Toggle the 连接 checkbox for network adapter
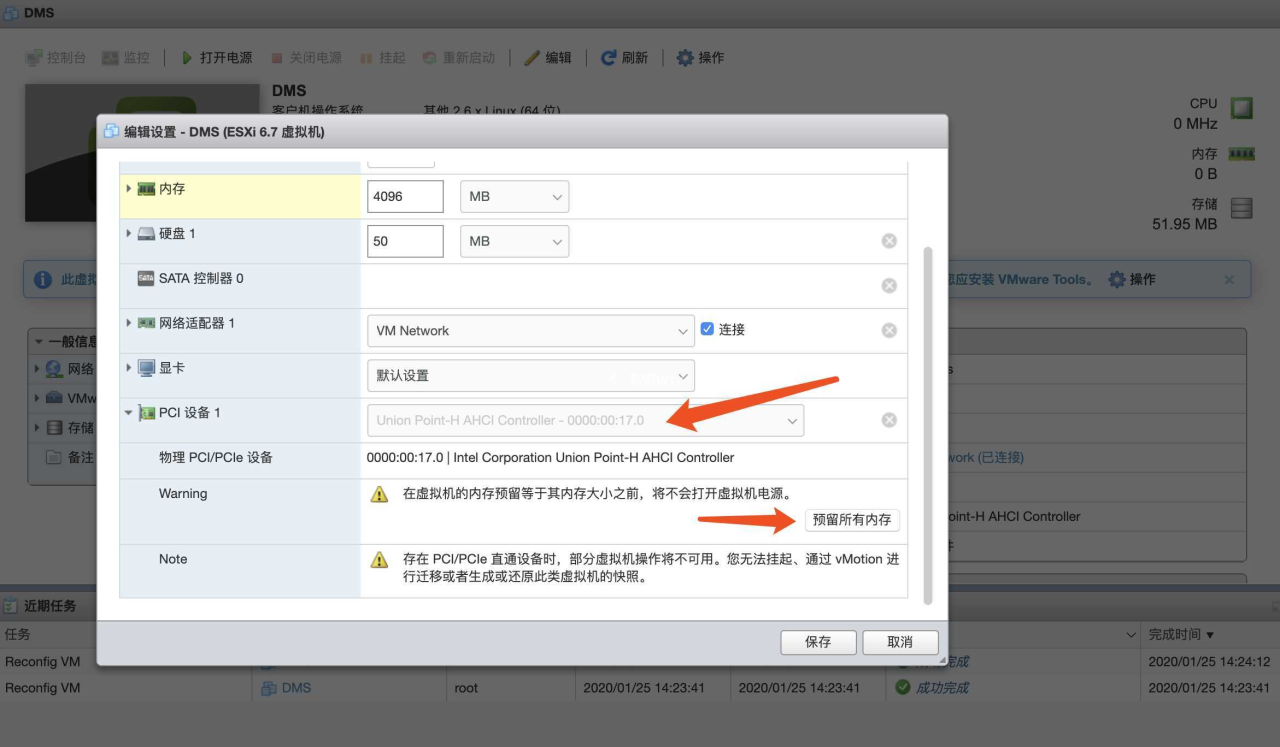The image size is (1280, 747). [705, 330]
